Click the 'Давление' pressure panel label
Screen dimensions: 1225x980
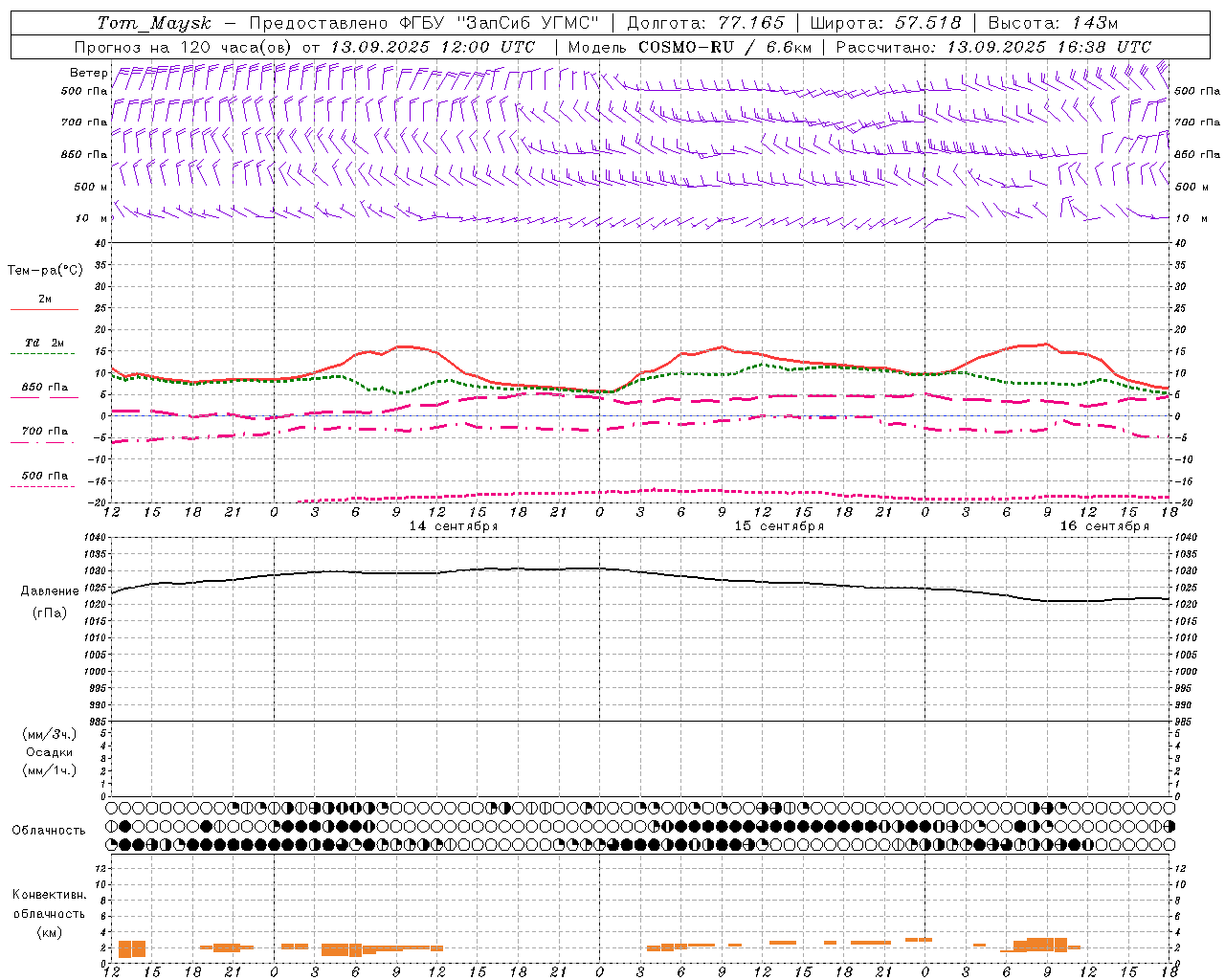[x=50, y=591]
